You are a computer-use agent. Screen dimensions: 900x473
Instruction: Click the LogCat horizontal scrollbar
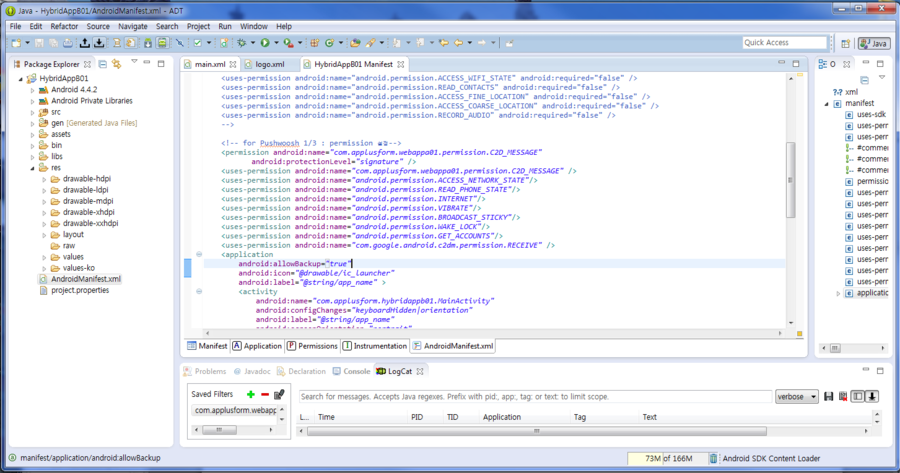pyautogui.click(x=537, y=431)
